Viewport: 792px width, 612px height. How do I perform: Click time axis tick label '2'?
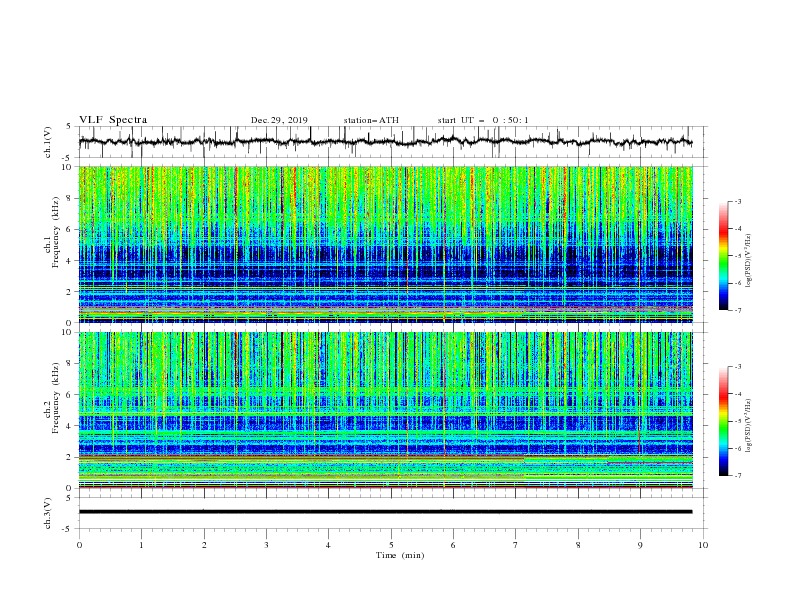coord(204,545)
